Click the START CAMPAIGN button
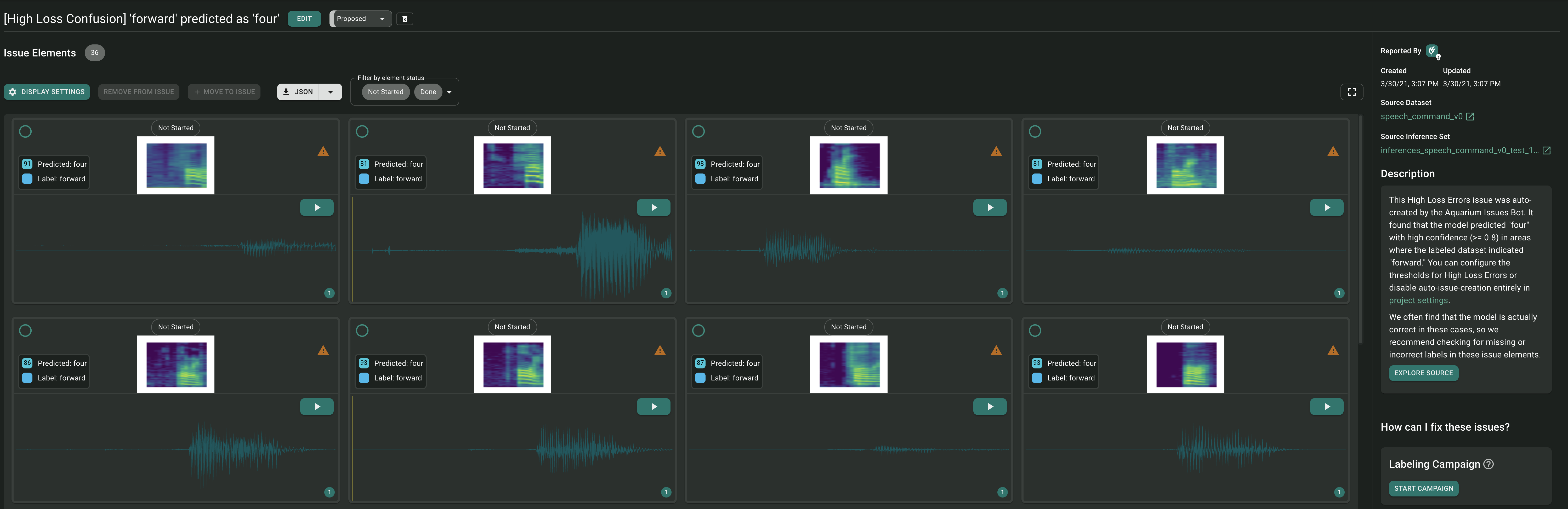 pyautogui.click(x=1423, y=488)
